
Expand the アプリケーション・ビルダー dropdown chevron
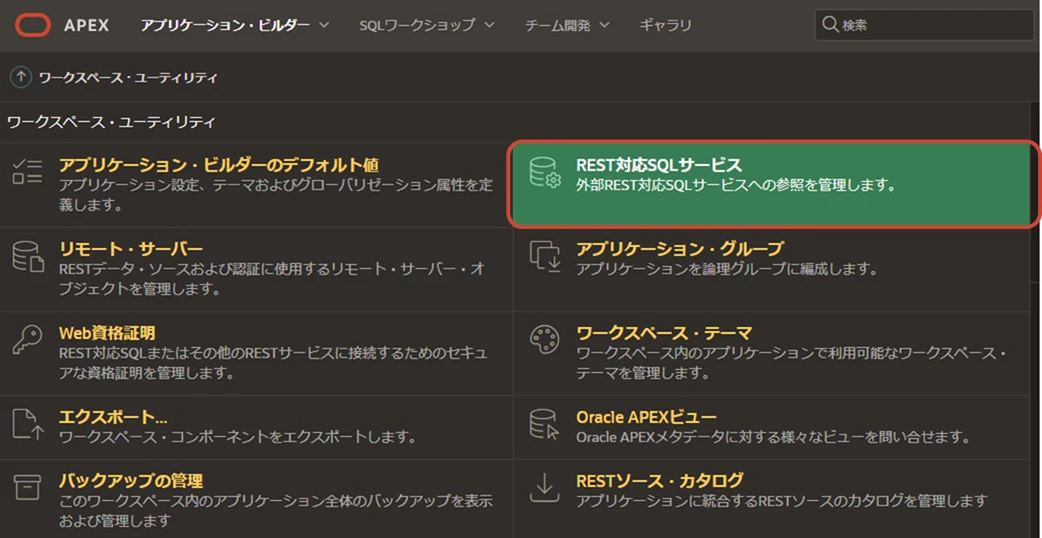pos(324,25)
